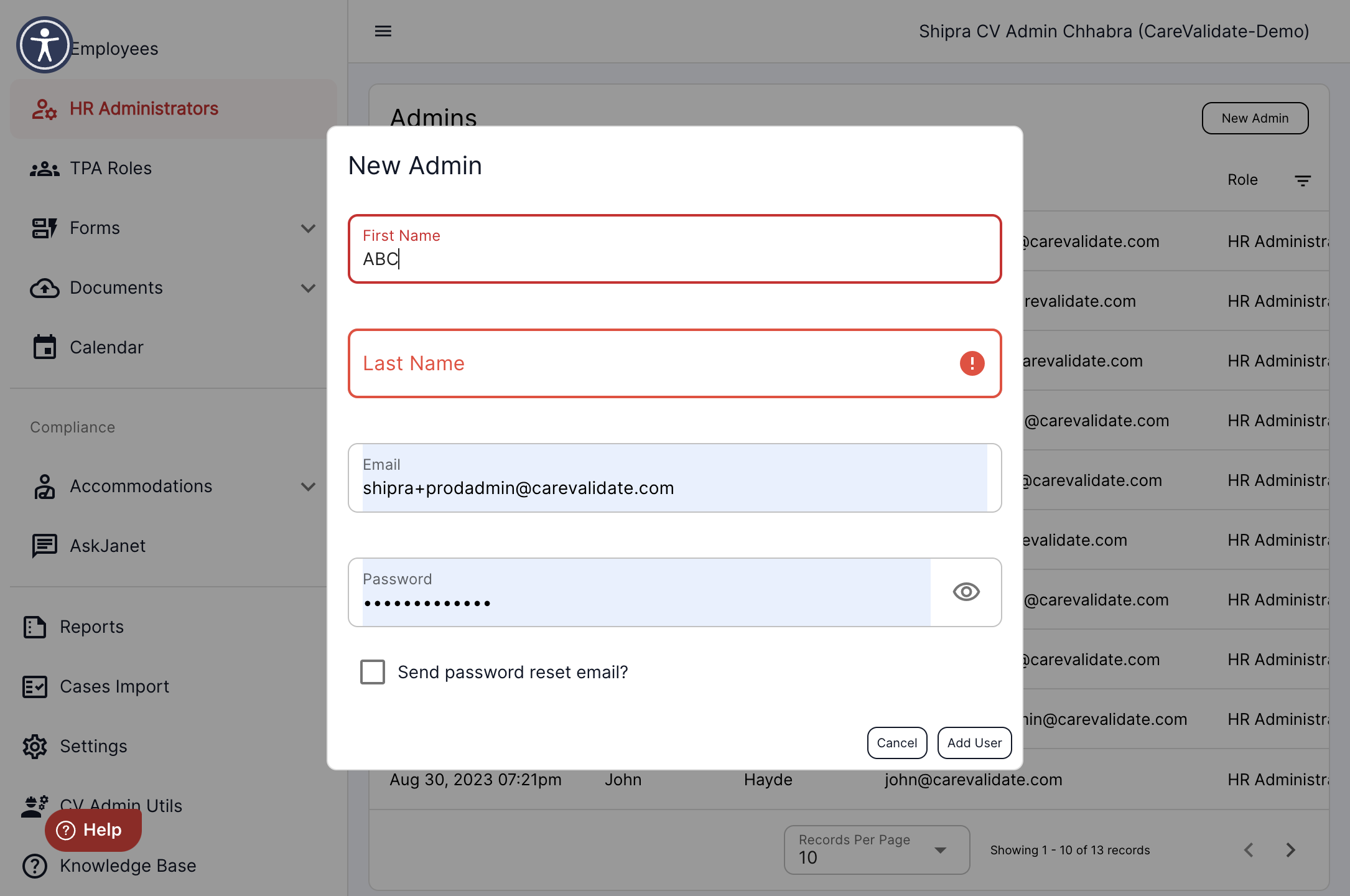1350x896 pixels.
Task: Expand the Accommodations submenu chevron
Action: (x=308, y=486)
